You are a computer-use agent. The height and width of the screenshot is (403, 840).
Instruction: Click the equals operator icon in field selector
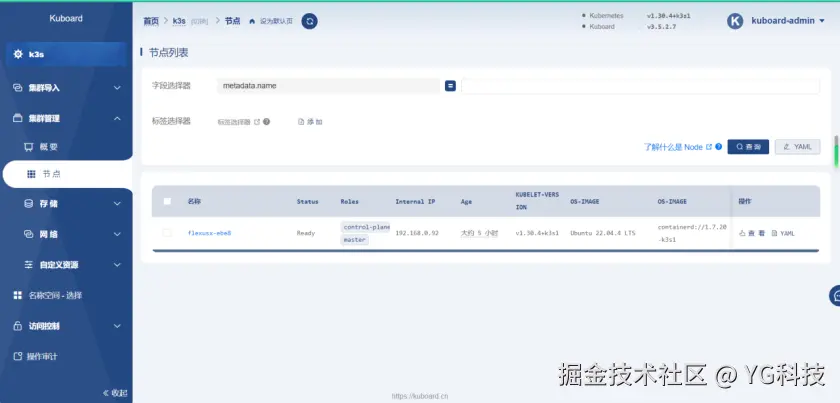coord(450,86)
